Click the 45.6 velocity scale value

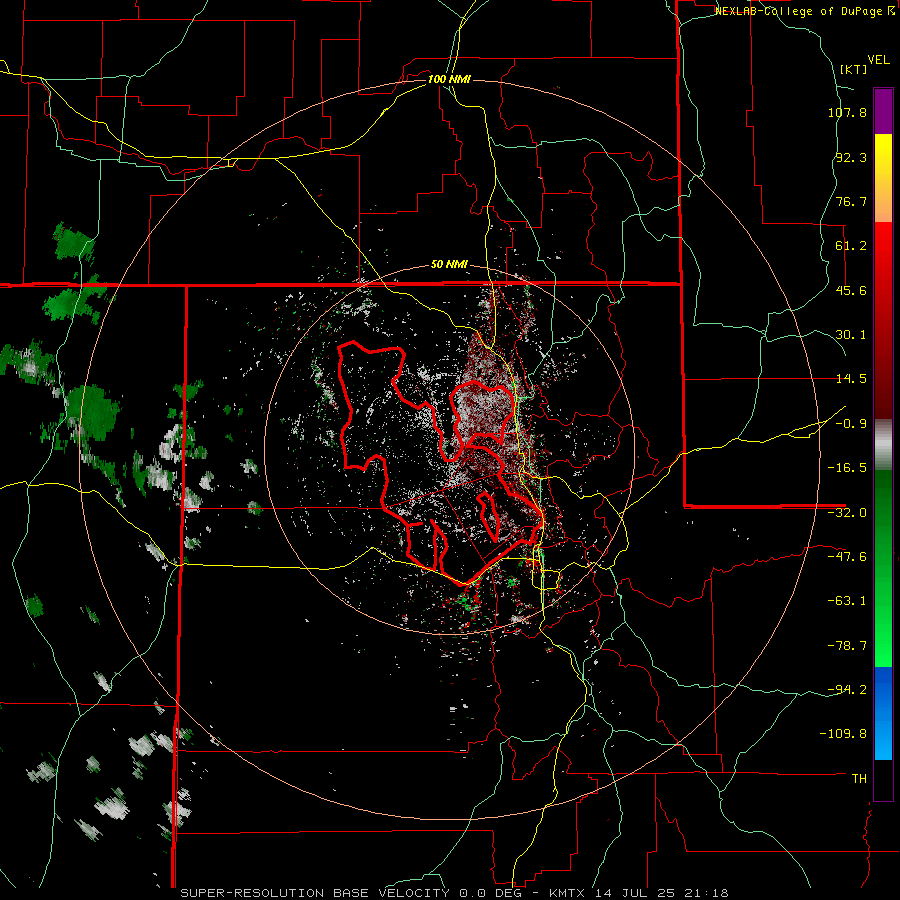coord(851,290)
